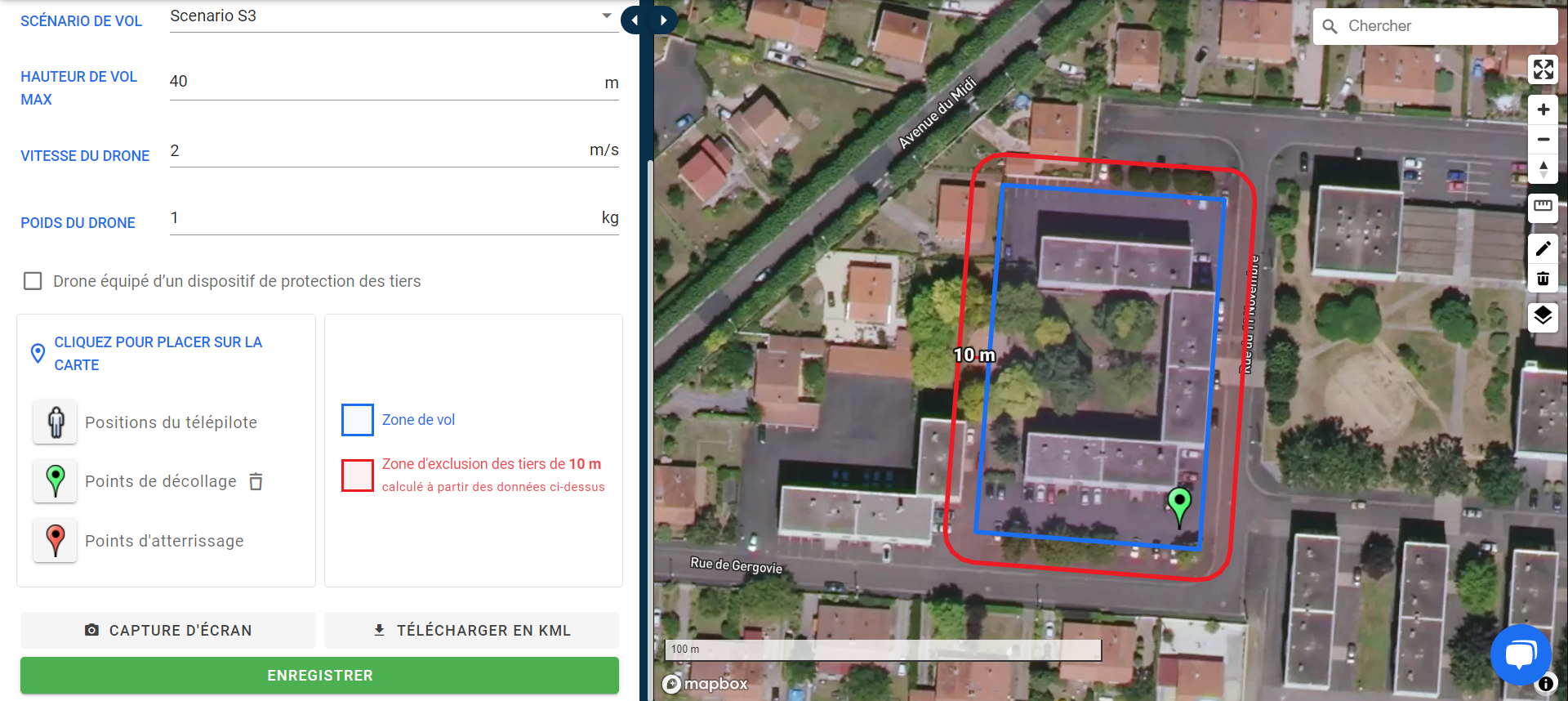1568x701 pixels.
Task: Expand panel with right arrow toggle
Action: point(663,20)
